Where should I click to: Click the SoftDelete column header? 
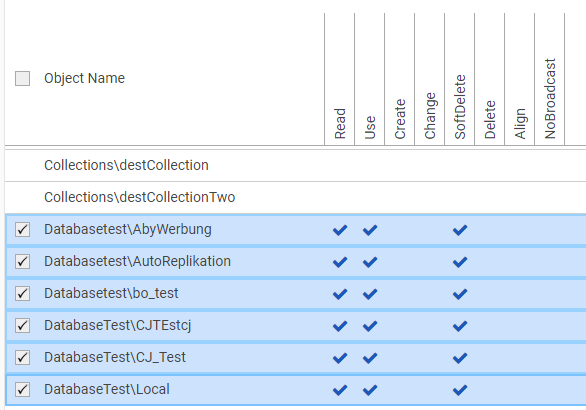[x=460, y=107]
